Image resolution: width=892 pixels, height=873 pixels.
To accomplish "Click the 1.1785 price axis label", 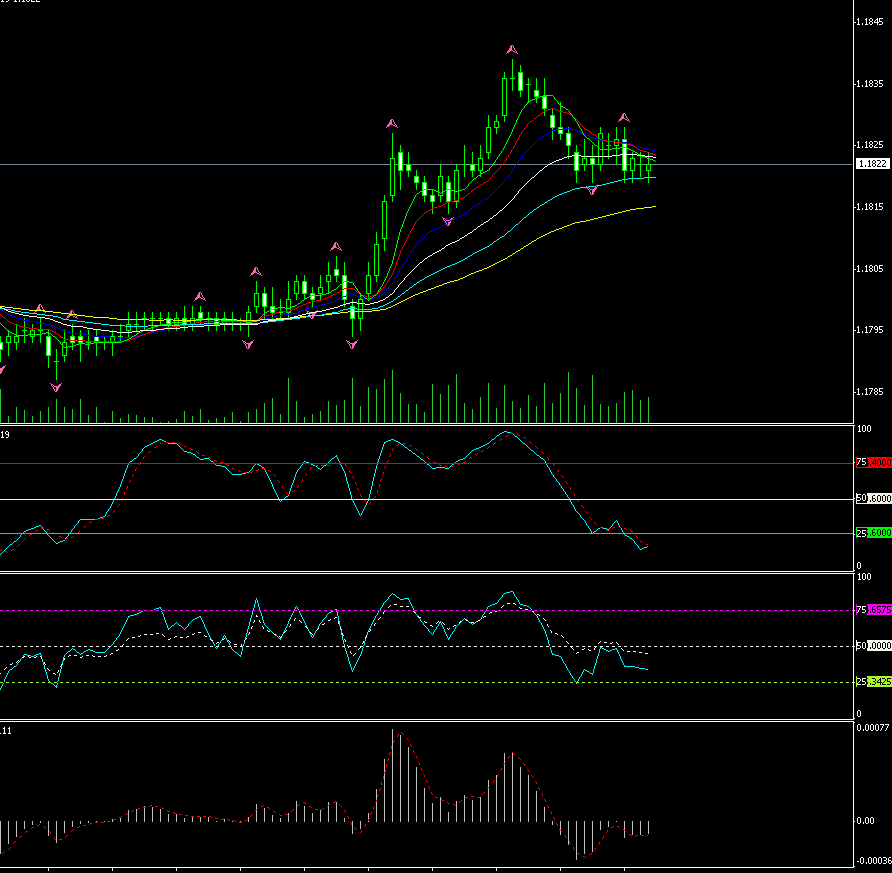I will 871,392.
